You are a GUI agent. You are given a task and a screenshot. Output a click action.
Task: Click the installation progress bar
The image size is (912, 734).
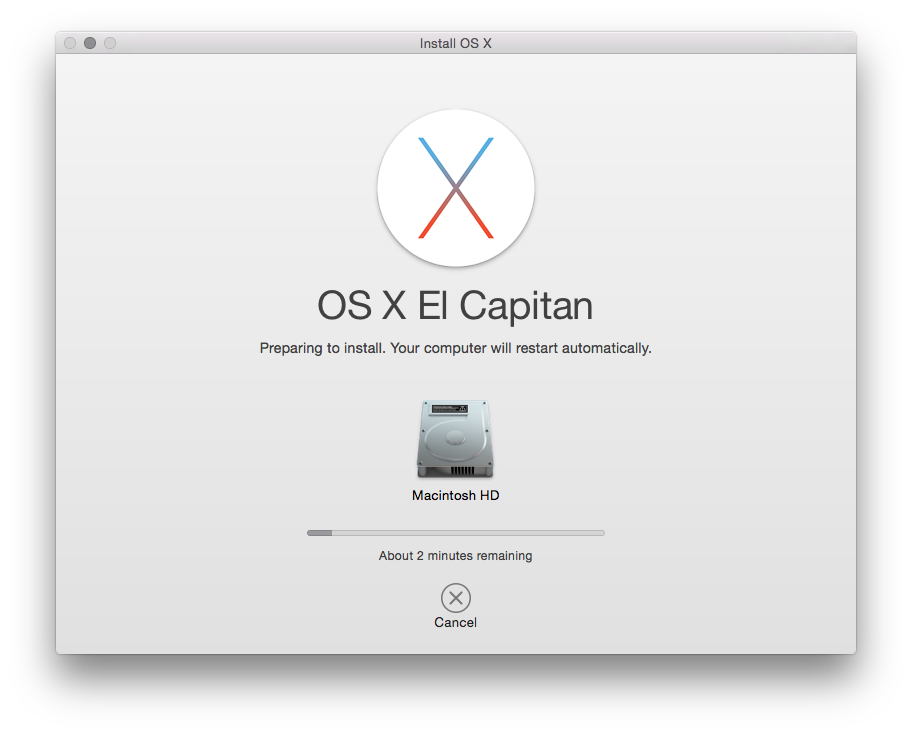point(455,533)
